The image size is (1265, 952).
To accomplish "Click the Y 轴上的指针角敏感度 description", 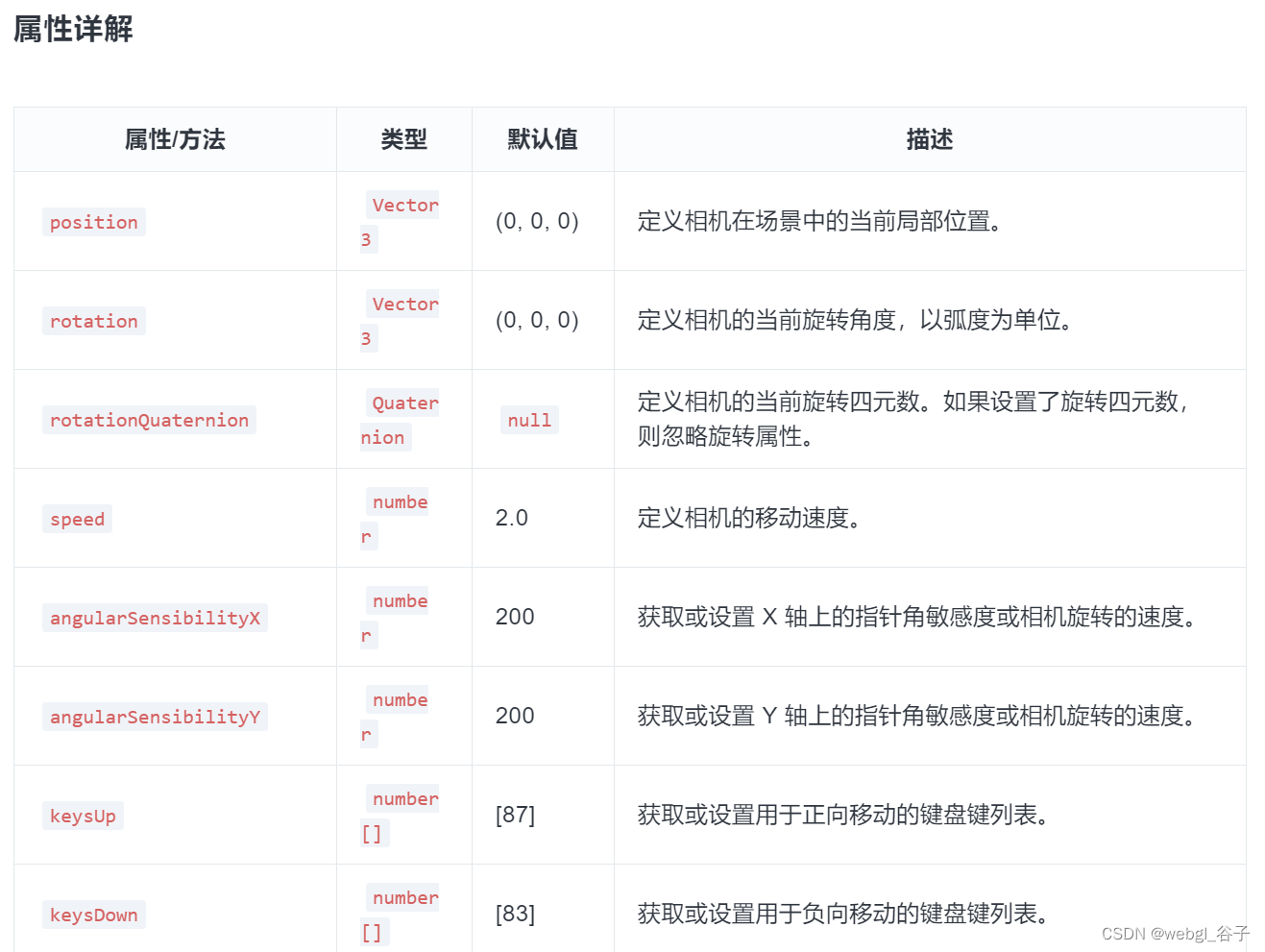I will pyautogui.click(x=918, y=716).
